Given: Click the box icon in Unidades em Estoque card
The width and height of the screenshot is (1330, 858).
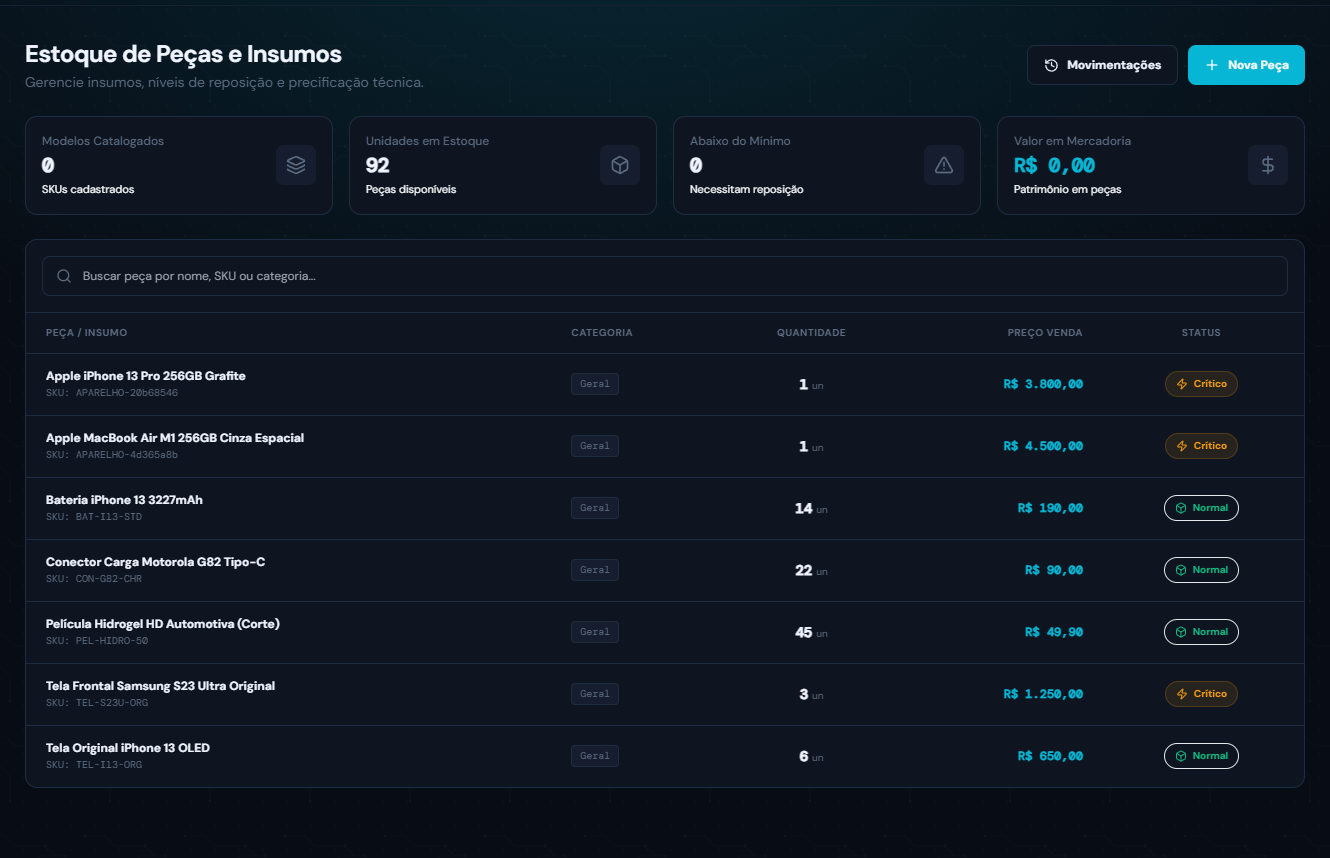Looking at the screenshot, I should point(620,165).
